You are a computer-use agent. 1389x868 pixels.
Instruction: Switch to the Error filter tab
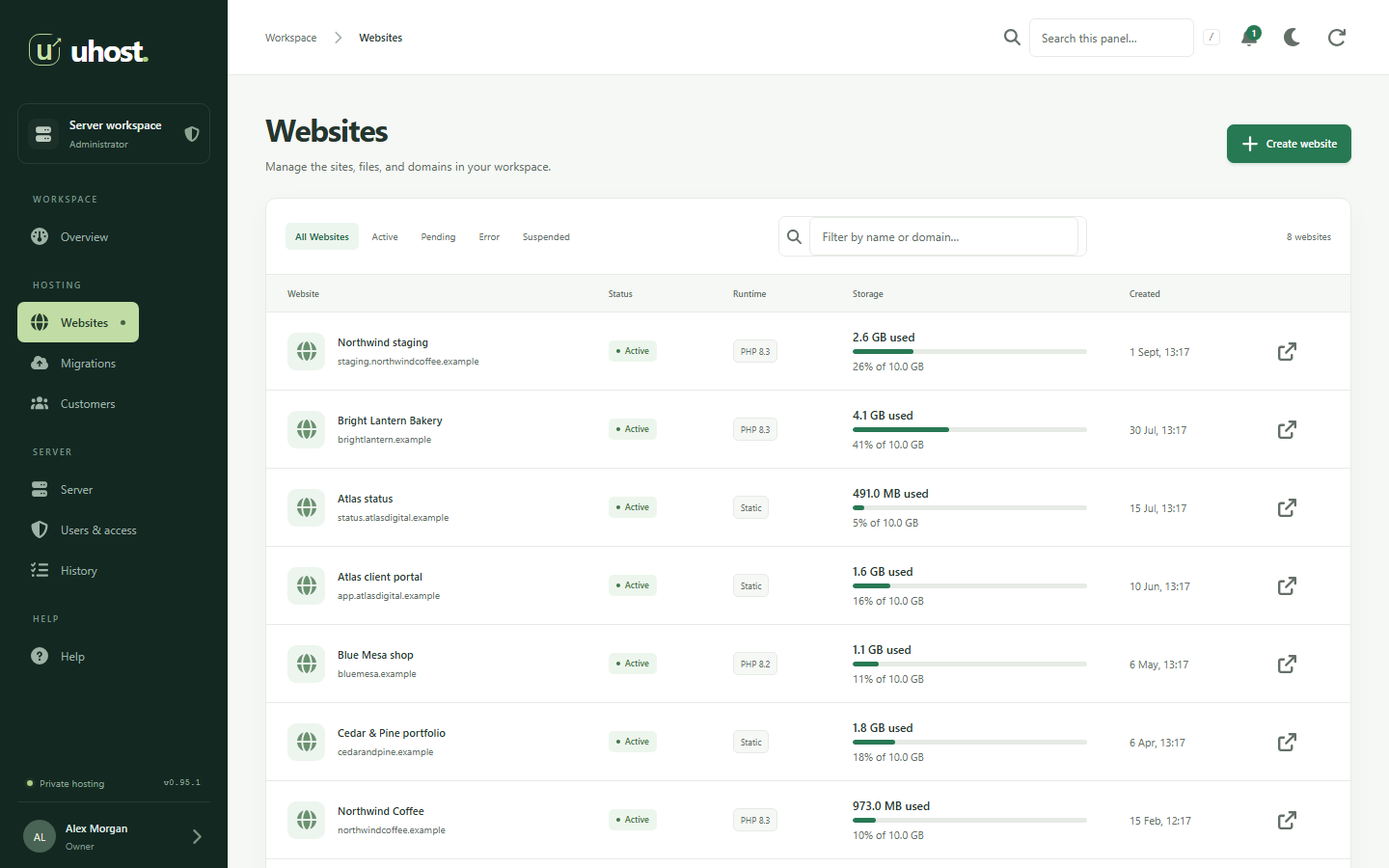tap(489, 236)
